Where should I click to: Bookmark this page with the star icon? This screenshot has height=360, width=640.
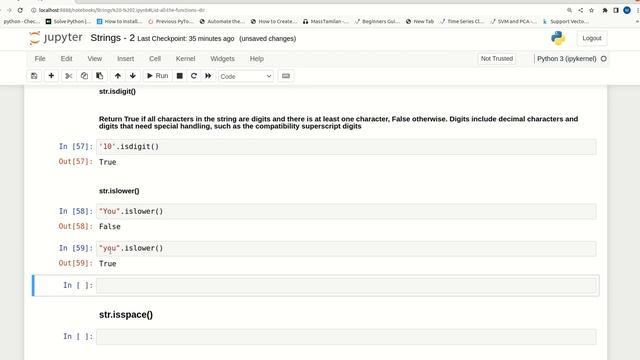click(591, 10)
